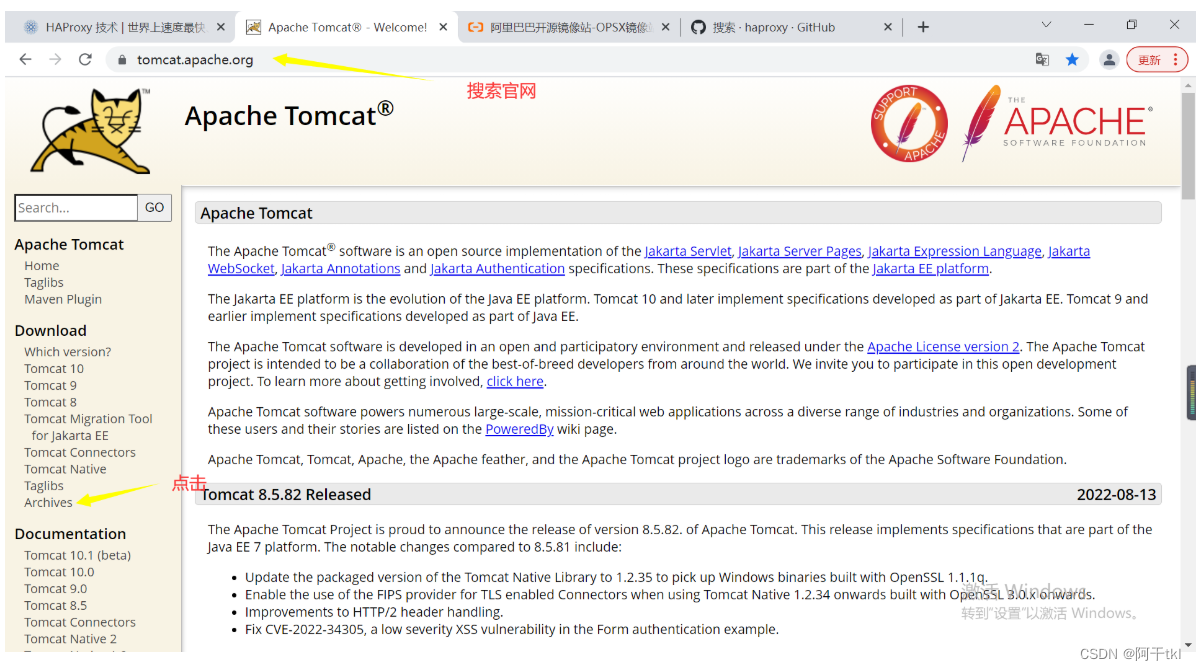Close the Alibaba mirror OPSX tab

pyautogui.click(x=665, y=27)
